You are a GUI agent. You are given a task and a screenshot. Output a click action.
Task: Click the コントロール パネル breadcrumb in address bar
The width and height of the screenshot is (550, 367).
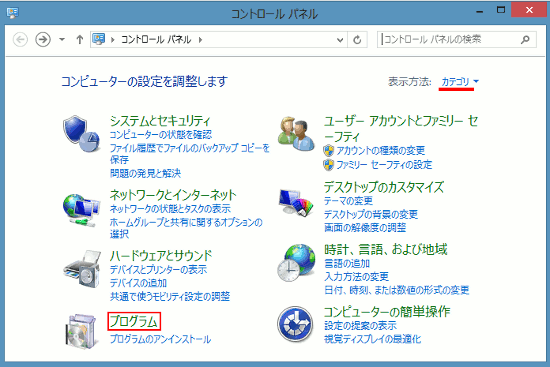coord(156,39)
